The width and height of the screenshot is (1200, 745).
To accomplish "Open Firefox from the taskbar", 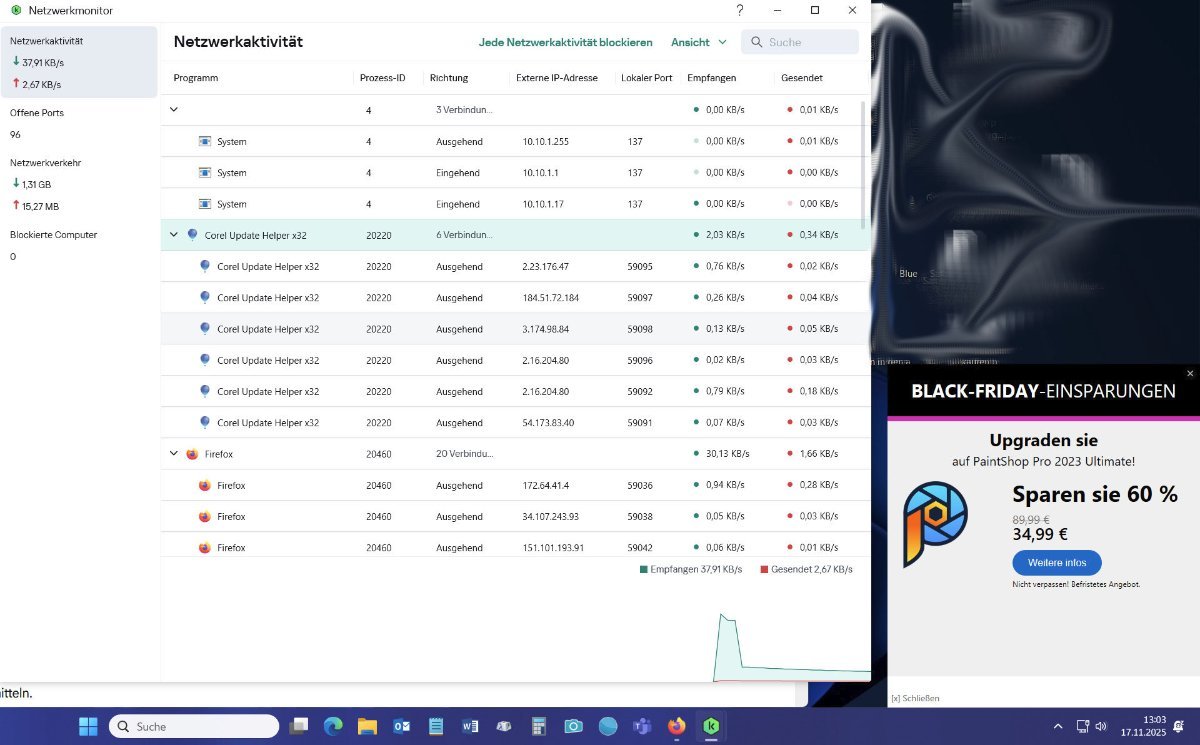I will coord(677,726).
